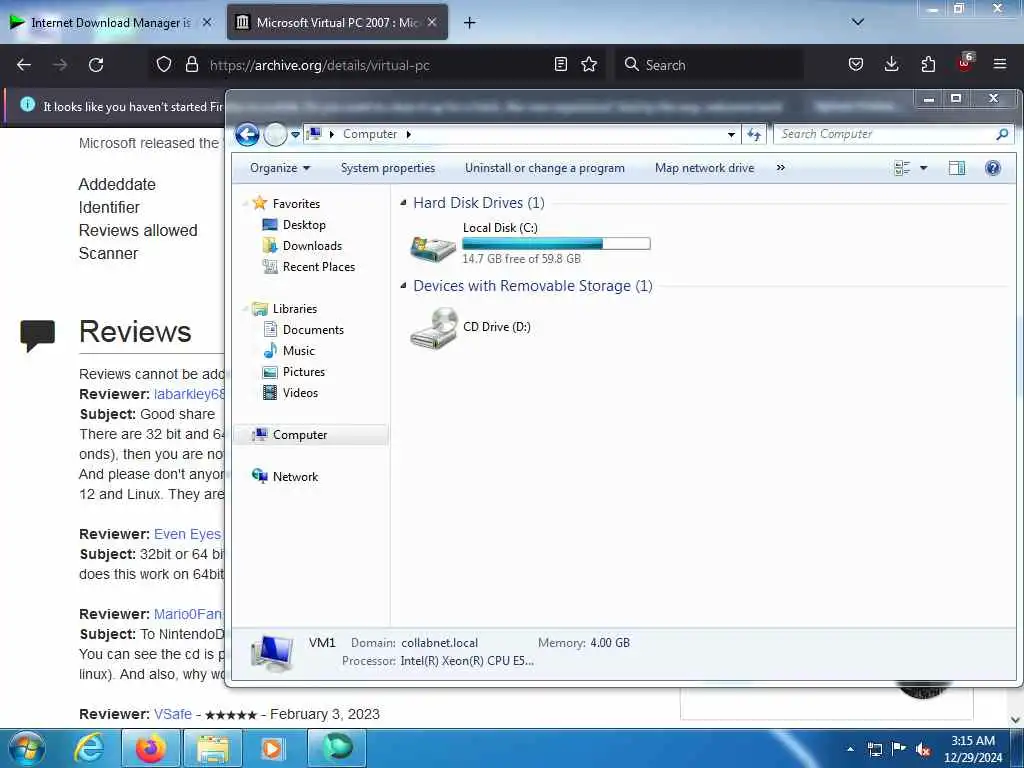Collapse the Hard Disk Drives group
Viewport: 1024px width, 768px height.
[404, 203]
